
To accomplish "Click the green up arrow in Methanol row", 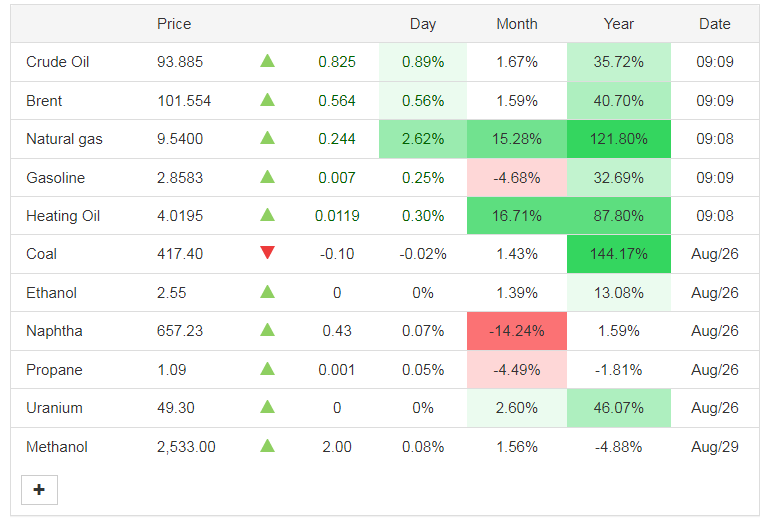I will pyautogui.click(x=267, y=446).
